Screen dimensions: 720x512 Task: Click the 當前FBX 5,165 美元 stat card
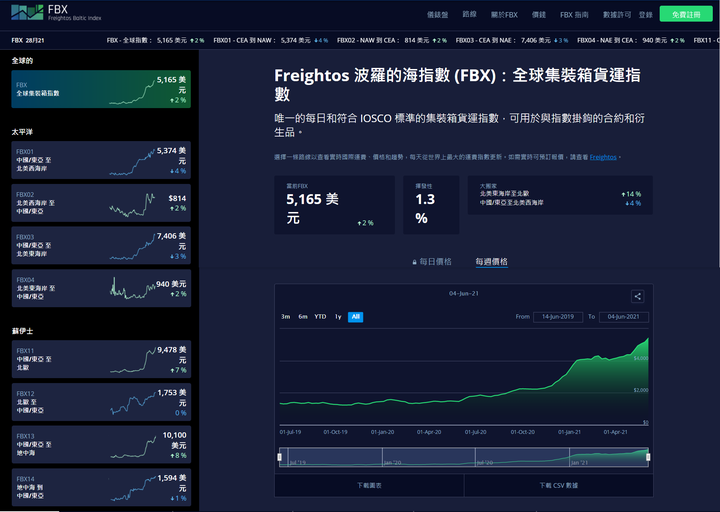click(334, 205)
